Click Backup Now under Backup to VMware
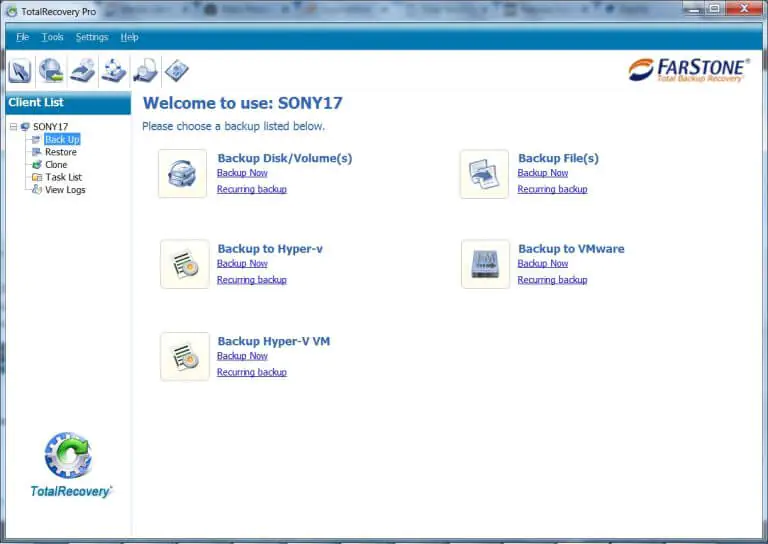Viewport: 768px width, 544px height. pos(543,264)
